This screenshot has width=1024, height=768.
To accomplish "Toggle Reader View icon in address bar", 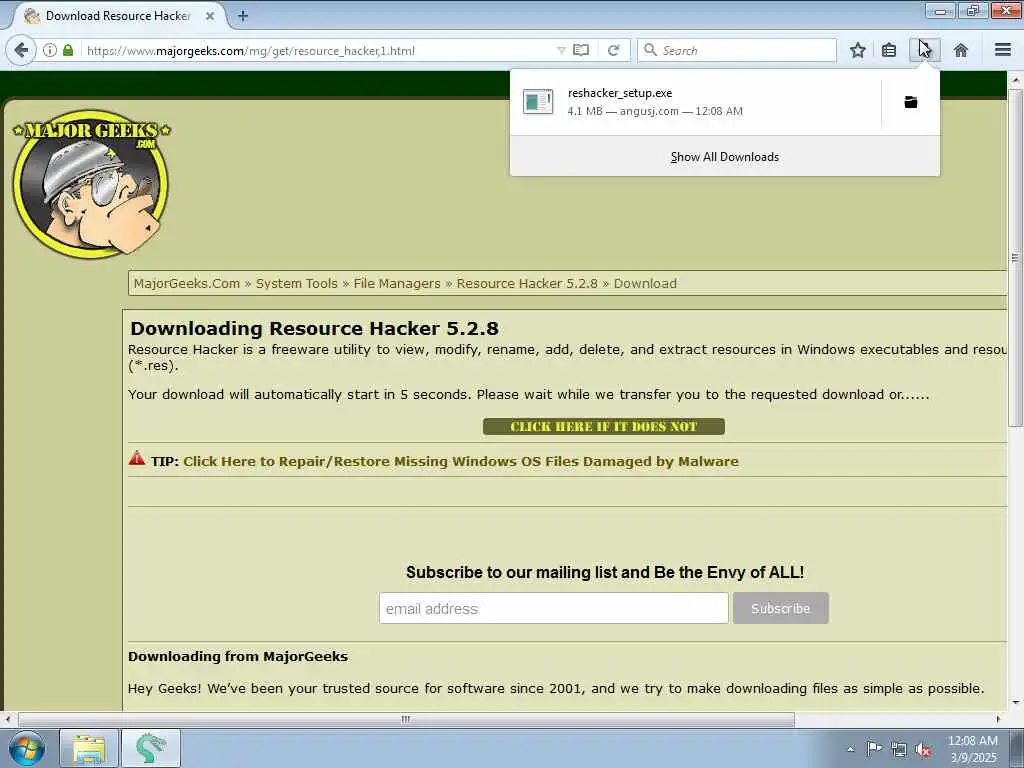I will 581,50.
